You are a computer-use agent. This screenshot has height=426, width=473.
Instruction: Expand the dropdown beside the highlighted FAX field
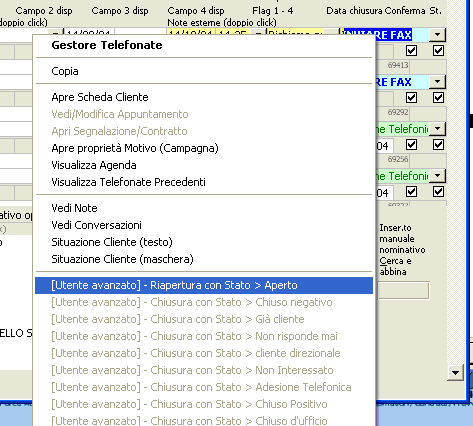click(437, 34)
